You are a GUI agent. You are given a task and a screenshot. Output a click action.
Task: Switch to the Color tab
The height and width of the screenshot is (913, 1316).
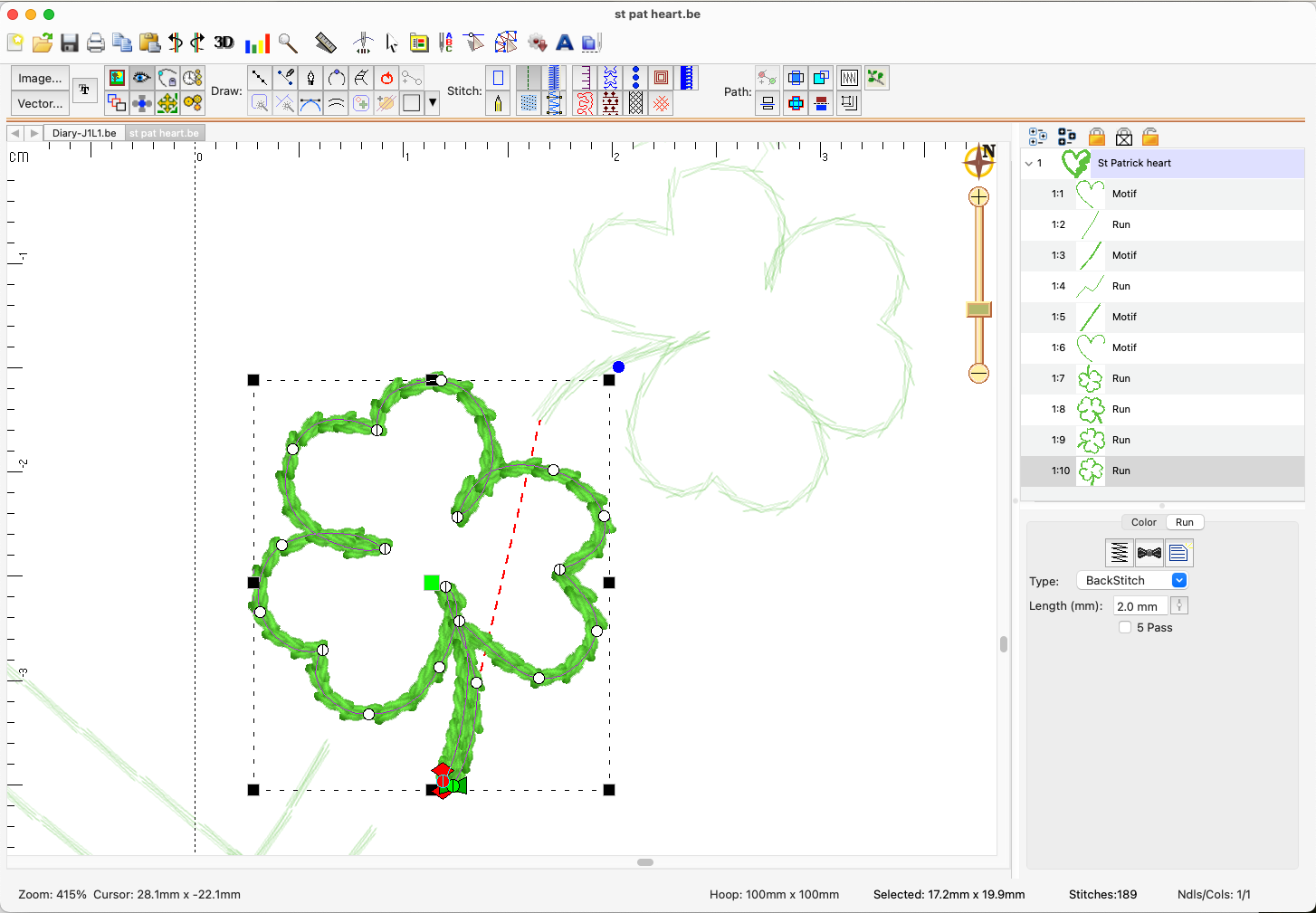tap(1143, 522)
